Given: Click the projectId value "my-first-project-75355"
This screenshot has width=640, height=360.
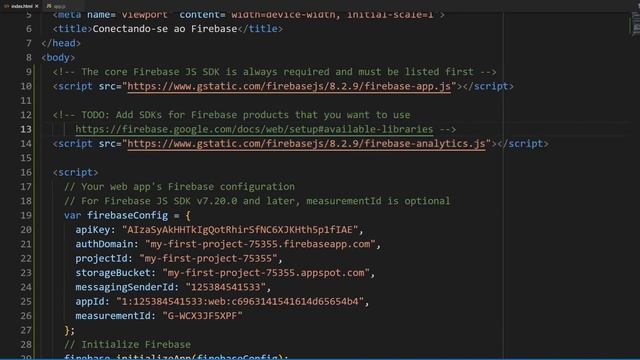Looking at the screenshot, I should point(208,258).
